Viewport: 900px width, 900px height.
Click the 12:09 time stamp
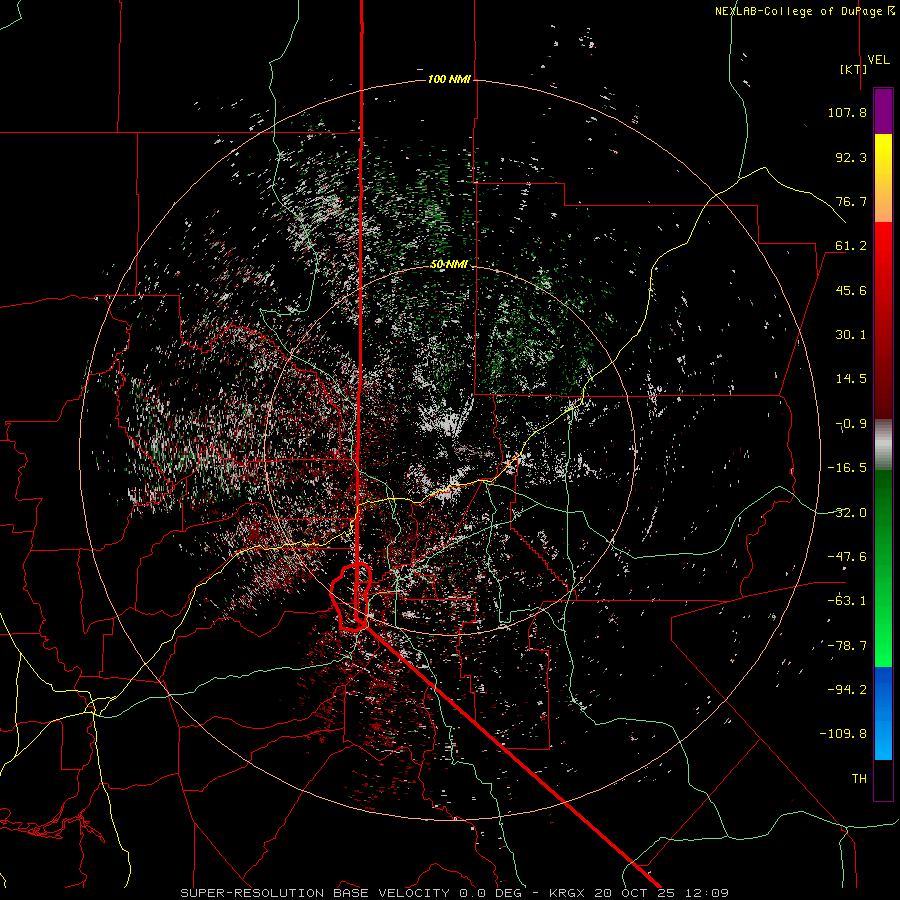tap(706, 893)
